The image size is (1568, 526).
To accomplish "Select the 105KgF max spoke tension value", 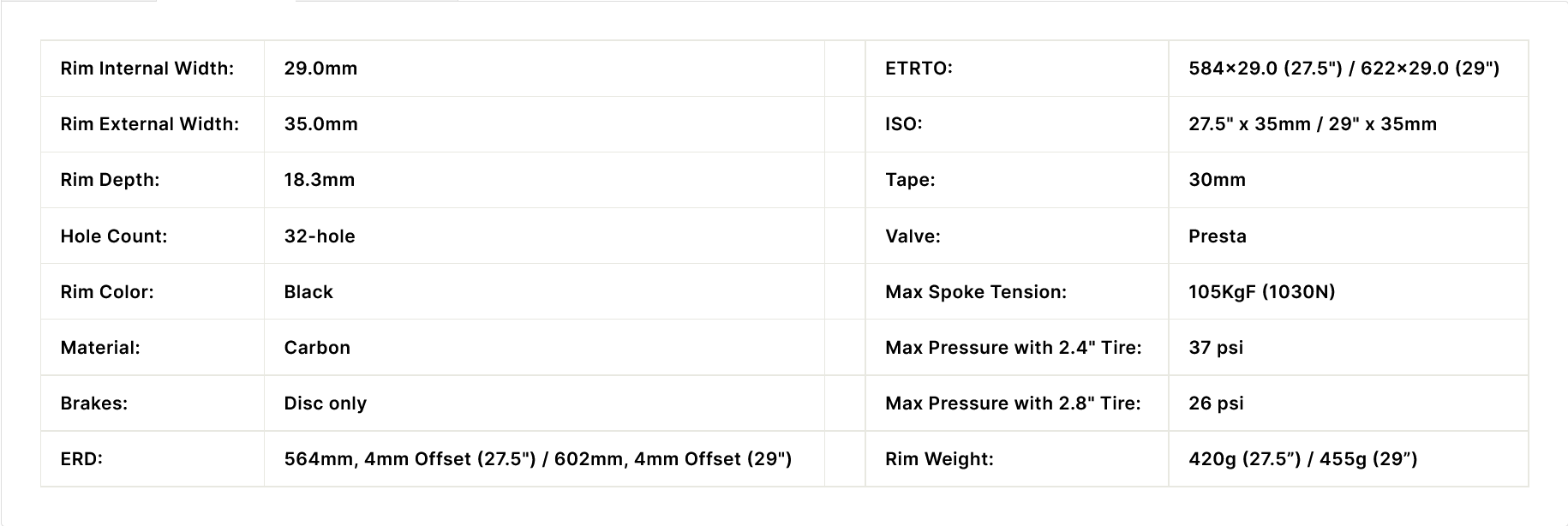I will [x=1261, y=292].
